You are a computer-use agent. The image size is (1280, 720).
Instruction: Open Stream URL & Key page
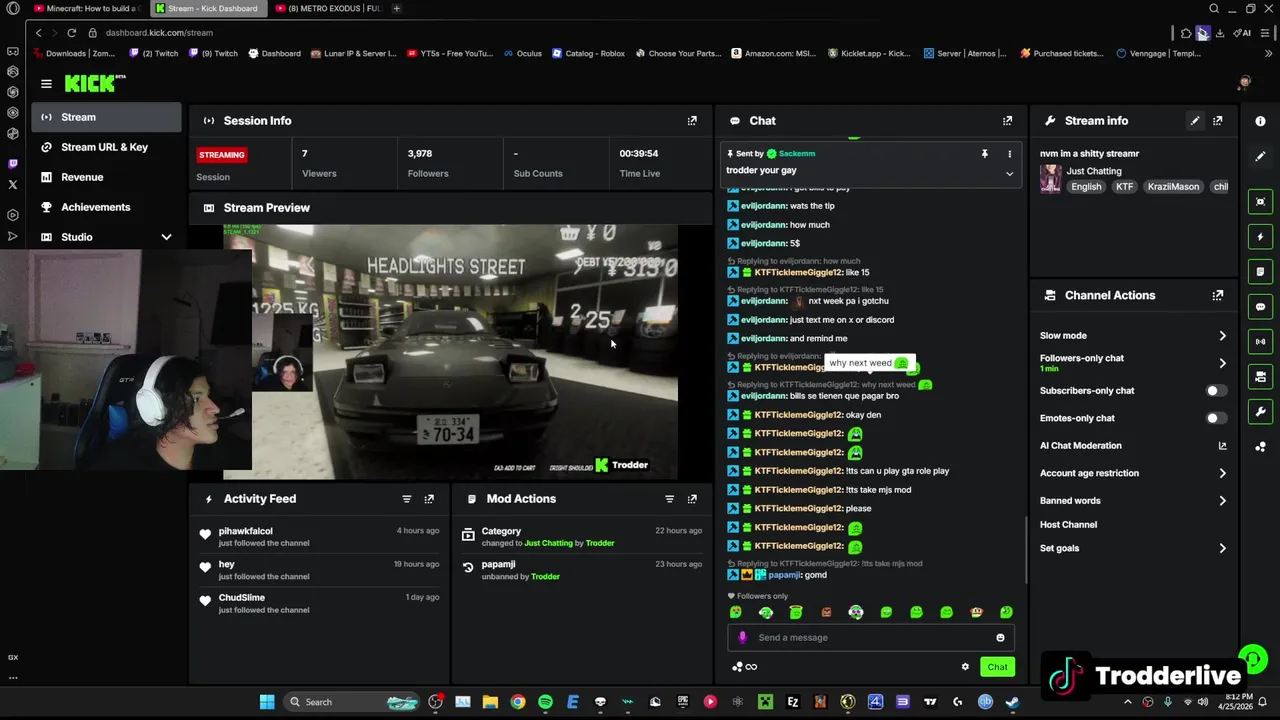(106, 147)
